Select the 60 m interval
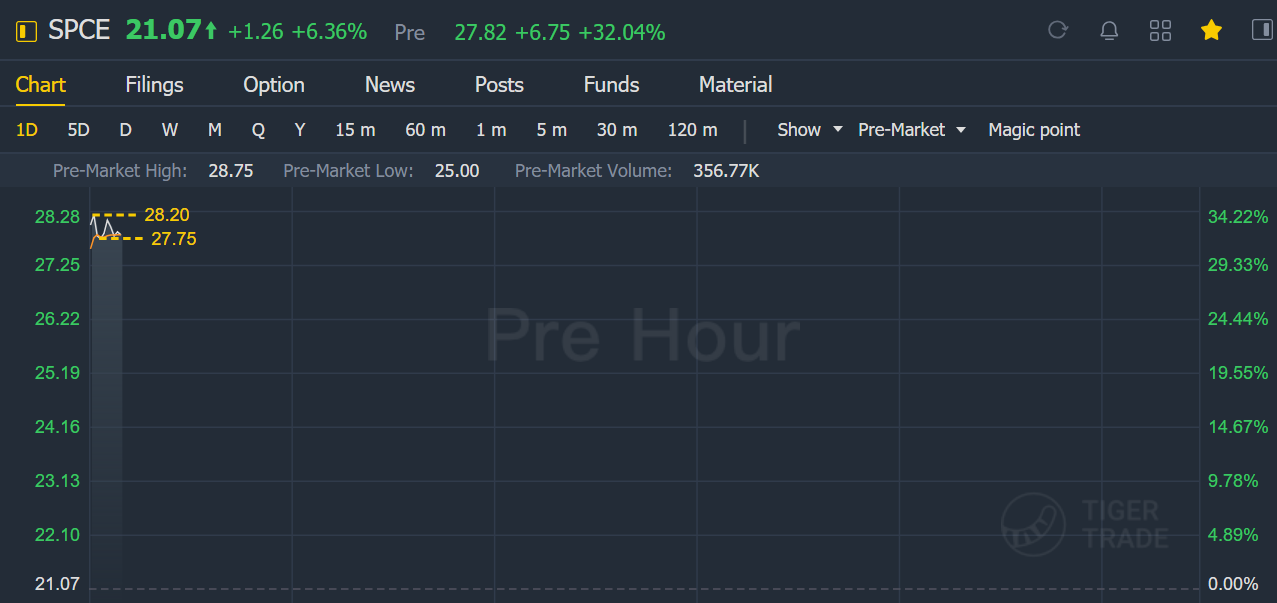Viewport: 1277px width, 603px height. 426,130
